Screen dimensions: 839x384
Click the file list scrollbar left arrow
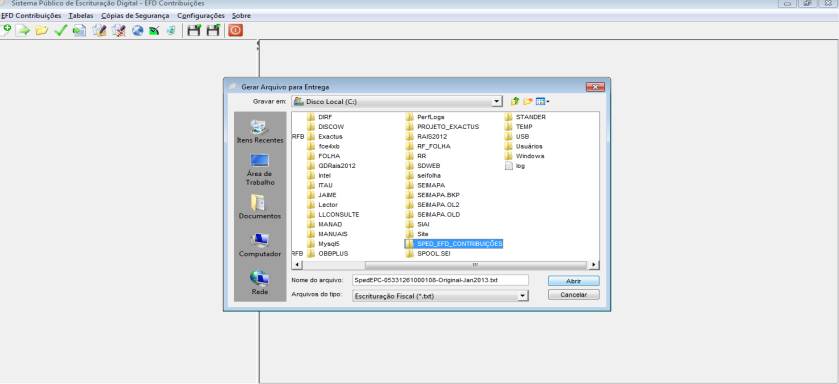click(298, 265)
